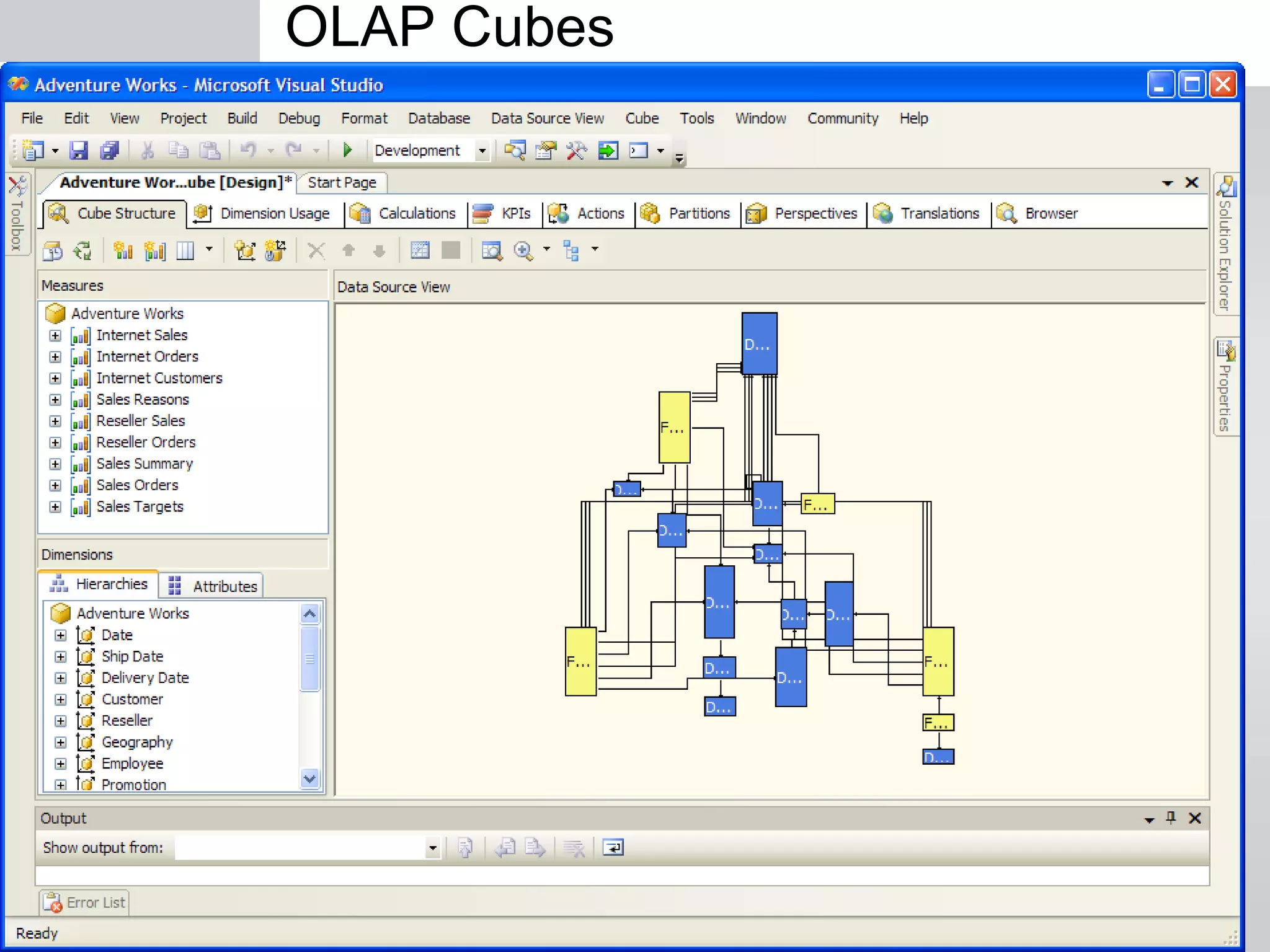
Task: Click the Deploy arrow icon in main toolbar
Action: [x=608, y=150]
